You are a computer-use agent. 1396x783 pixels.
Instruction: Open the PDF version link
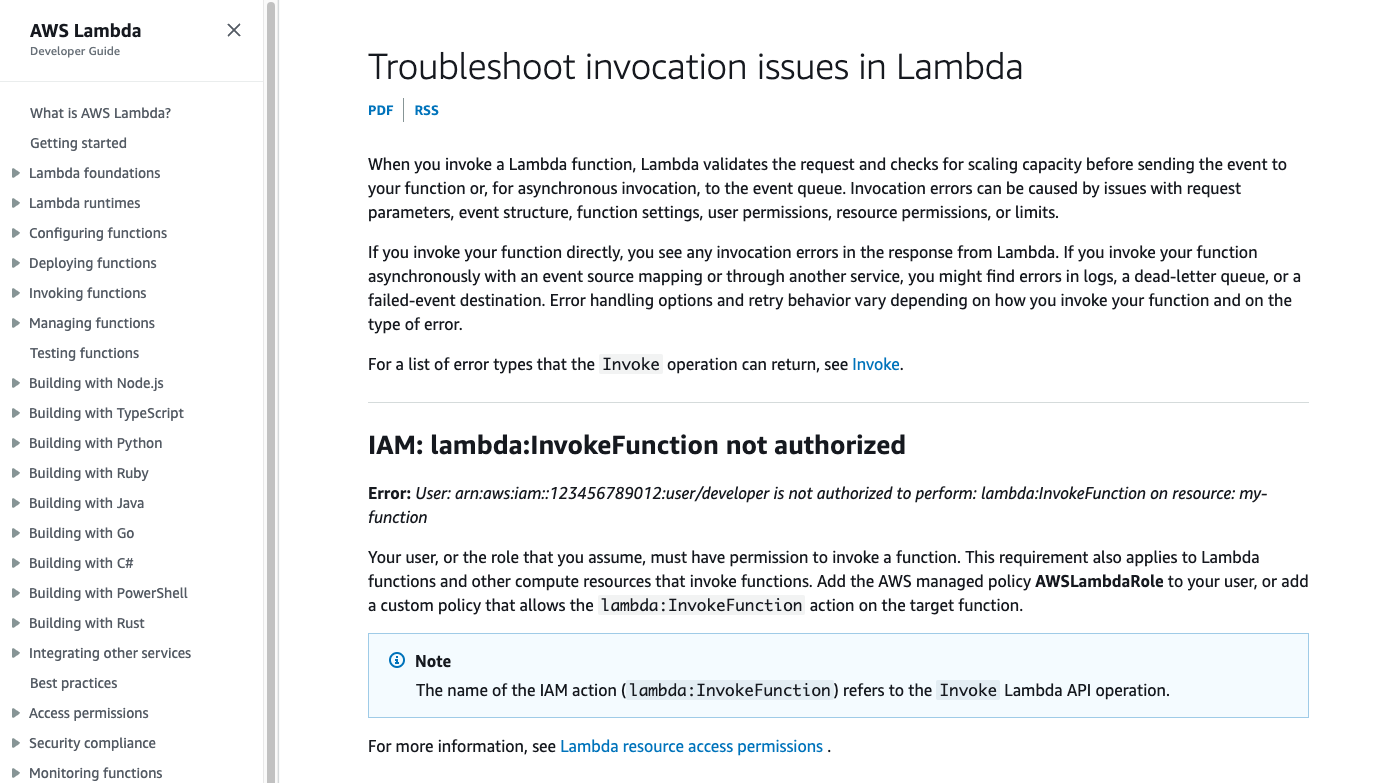380,110
